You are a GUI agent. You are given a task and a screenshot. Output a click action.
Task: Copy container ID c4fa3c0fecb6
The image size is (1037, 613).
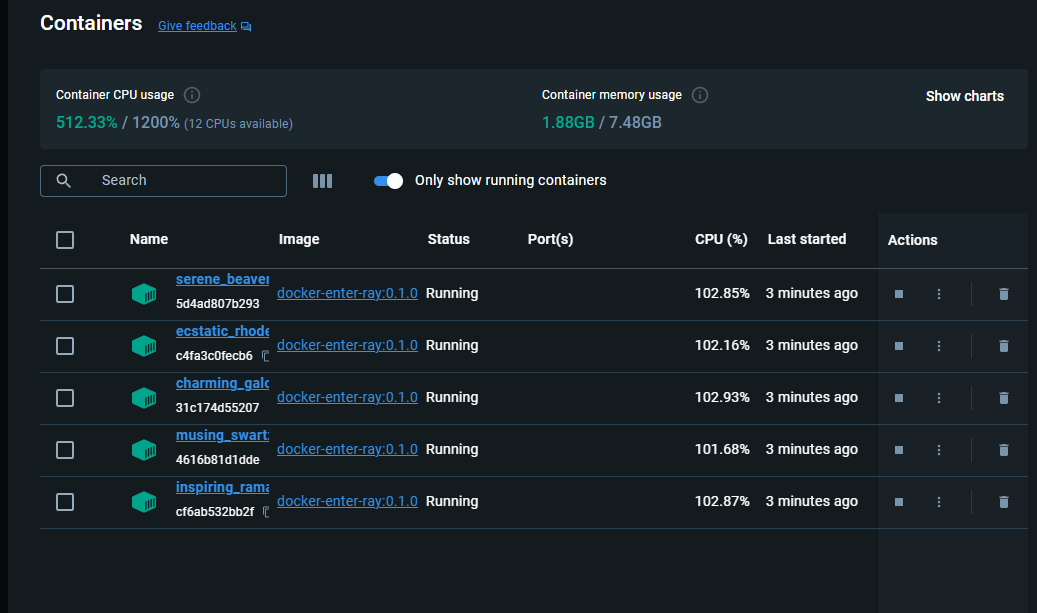(266, 356)
